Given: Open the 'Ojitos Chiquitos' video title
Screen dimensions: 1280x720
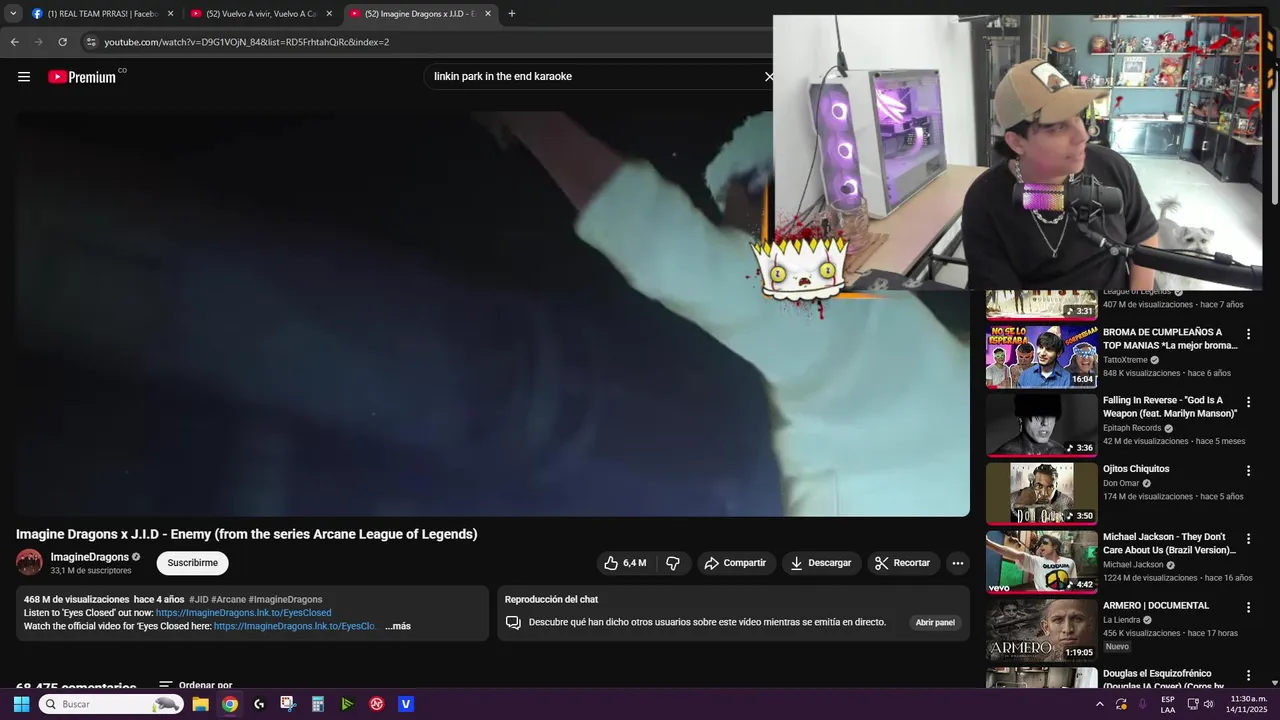Looking at the screenshot, I should 1136,469.
